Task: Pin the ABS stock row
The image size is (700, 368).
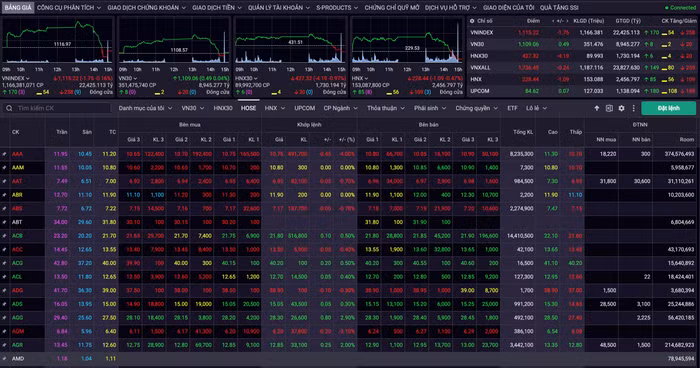Action: coord(4,208)
